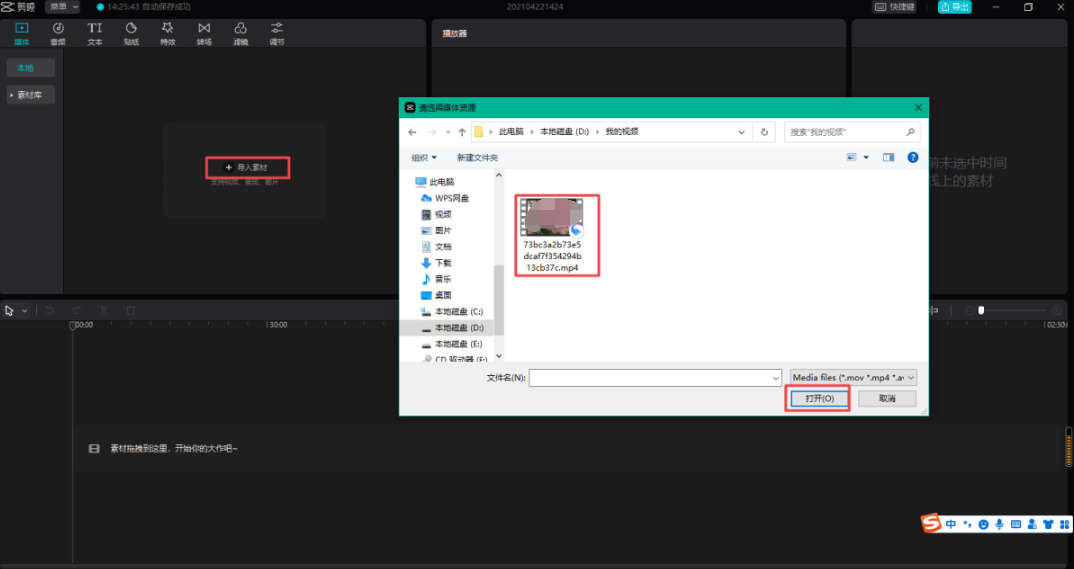Screen dimensions: 1074x569
Task: Open recent locations dropdown in file dialog
Action: (x=448, y=132)
